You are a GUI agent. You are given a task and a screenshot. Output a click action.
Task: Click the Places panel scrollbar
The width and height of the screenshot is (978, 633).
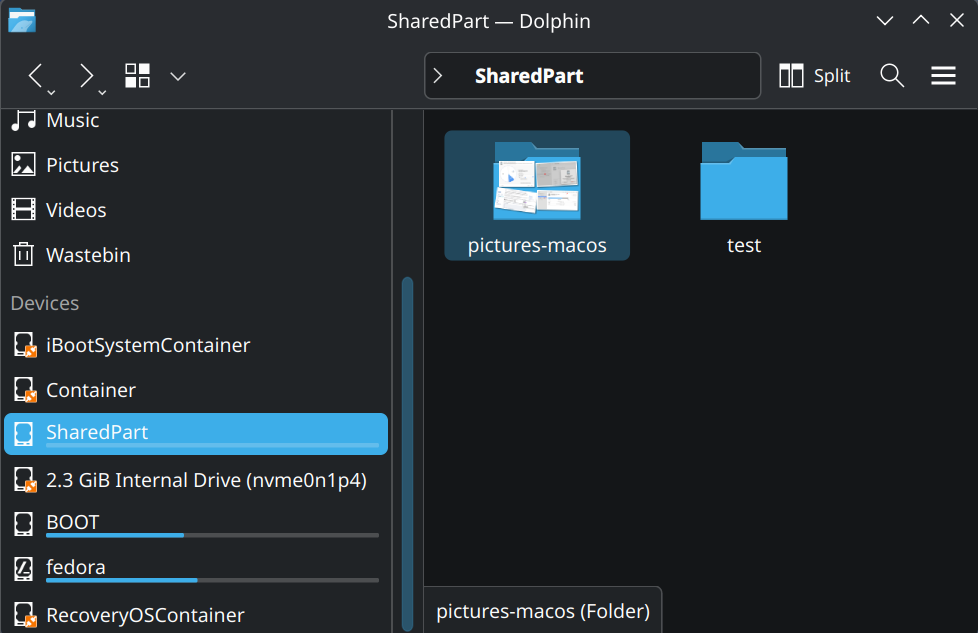[408, 454]
